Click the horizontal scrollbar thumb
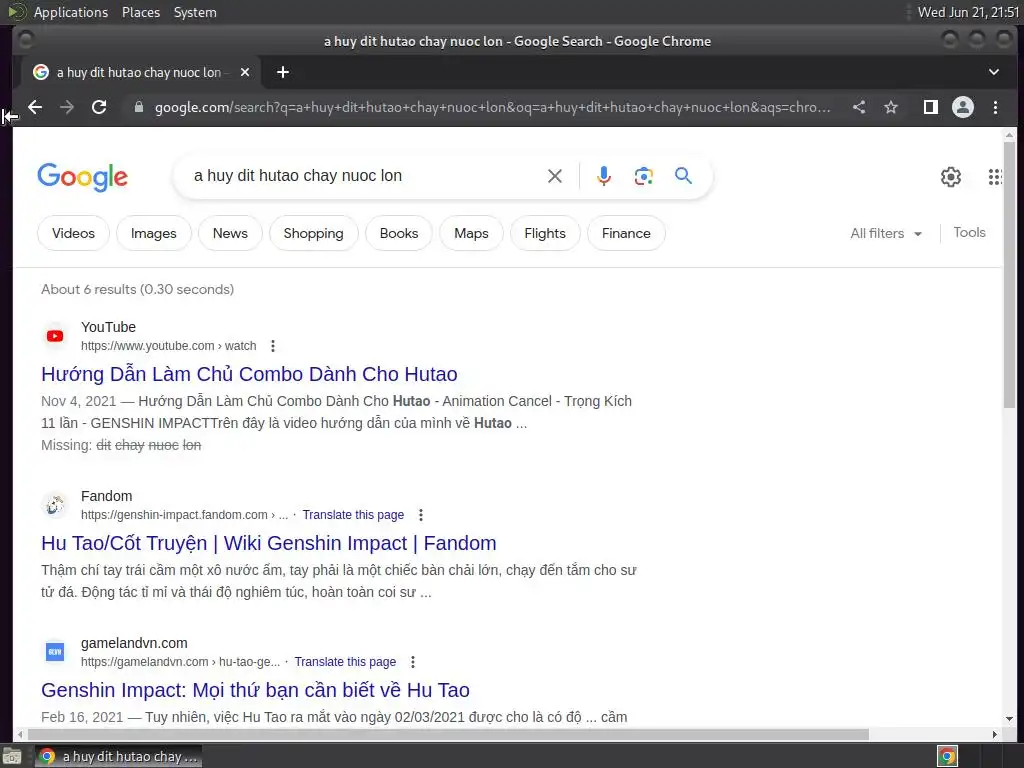This screenshot has height=768, width=1024. click(x=448, y=735)
